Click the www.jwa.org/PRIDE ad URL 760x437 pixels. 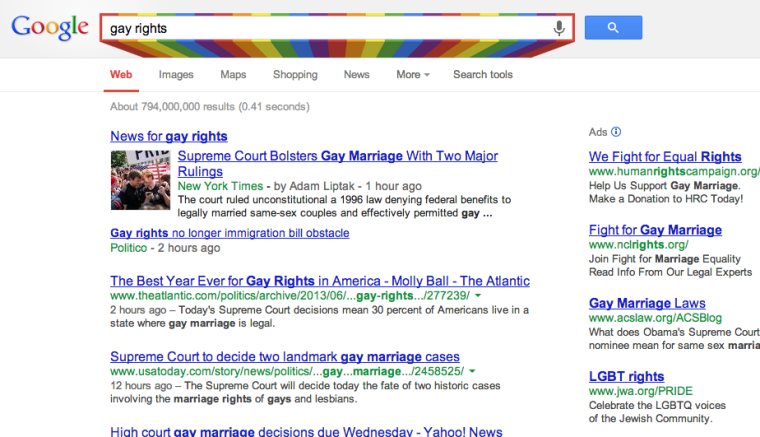(641, 391)
